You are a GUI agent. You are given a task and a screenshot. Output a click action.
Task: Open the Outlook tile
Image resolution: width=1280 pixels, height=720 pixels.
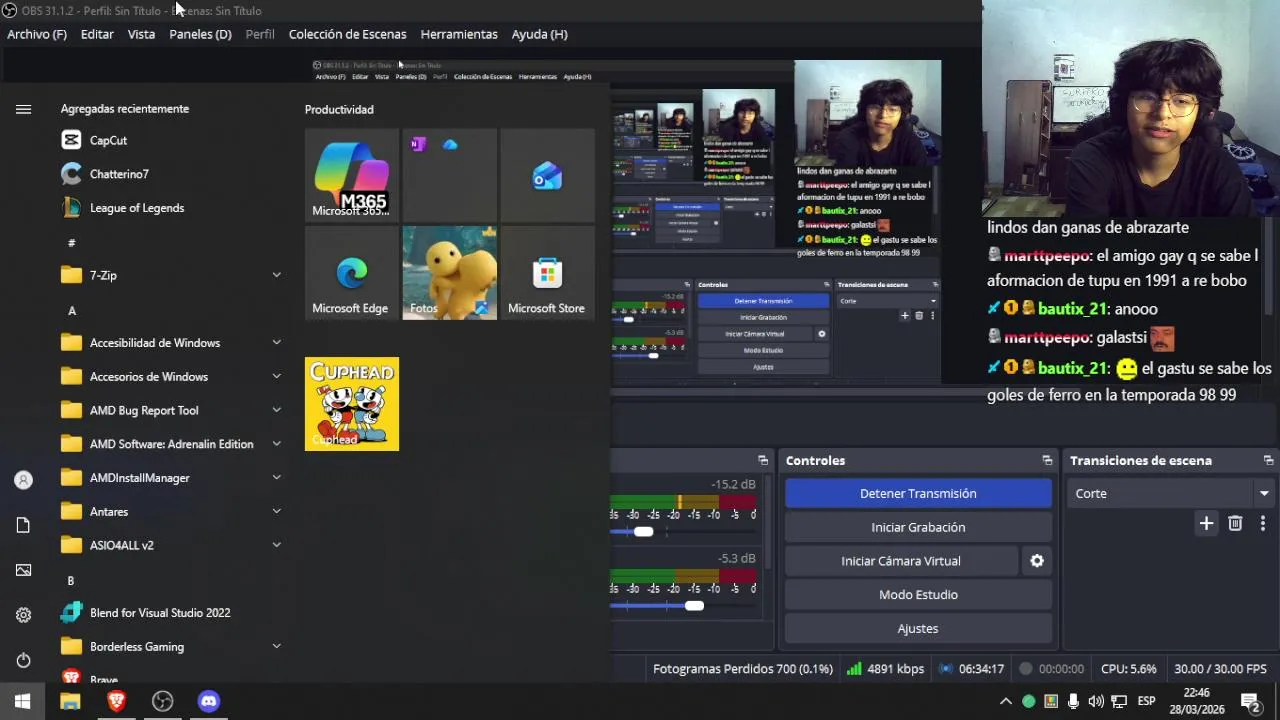547,175
